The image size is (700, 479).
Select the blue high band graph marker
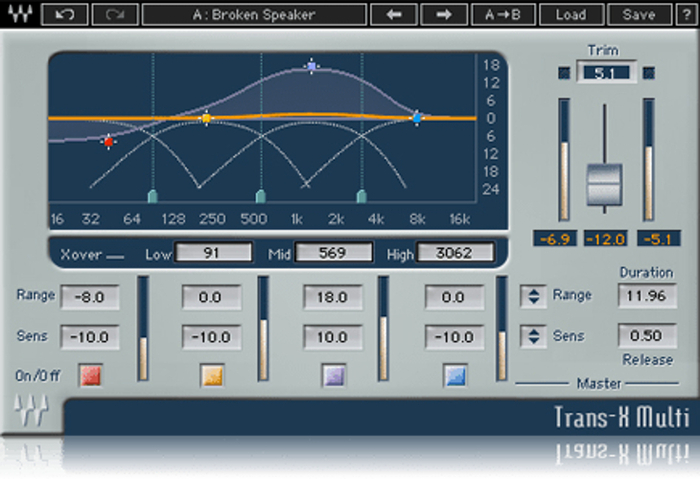[417, 118]
